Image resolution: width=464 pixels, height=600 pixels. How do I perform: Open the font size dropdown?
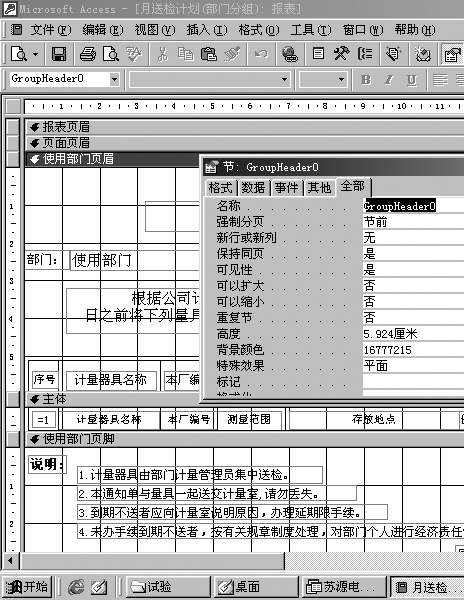(x=341, y=80)
